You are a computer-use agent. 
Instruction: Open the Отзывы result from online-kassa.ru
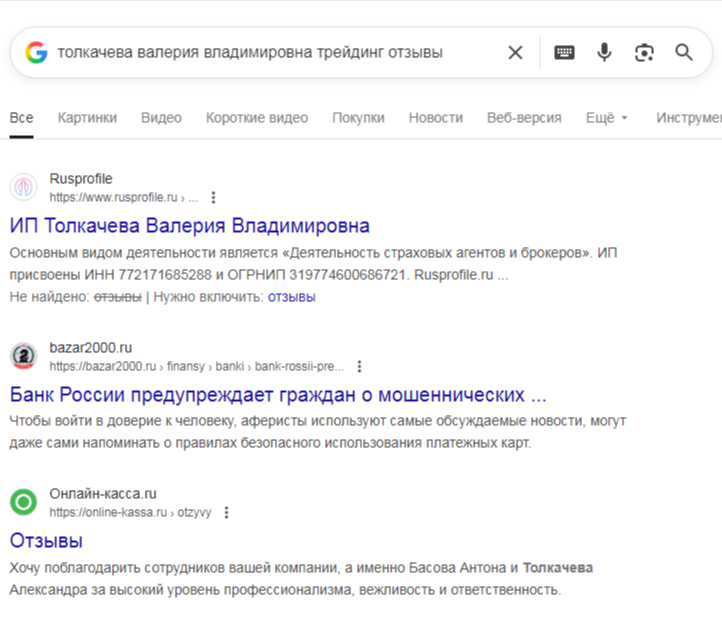[x=46, y=541]
